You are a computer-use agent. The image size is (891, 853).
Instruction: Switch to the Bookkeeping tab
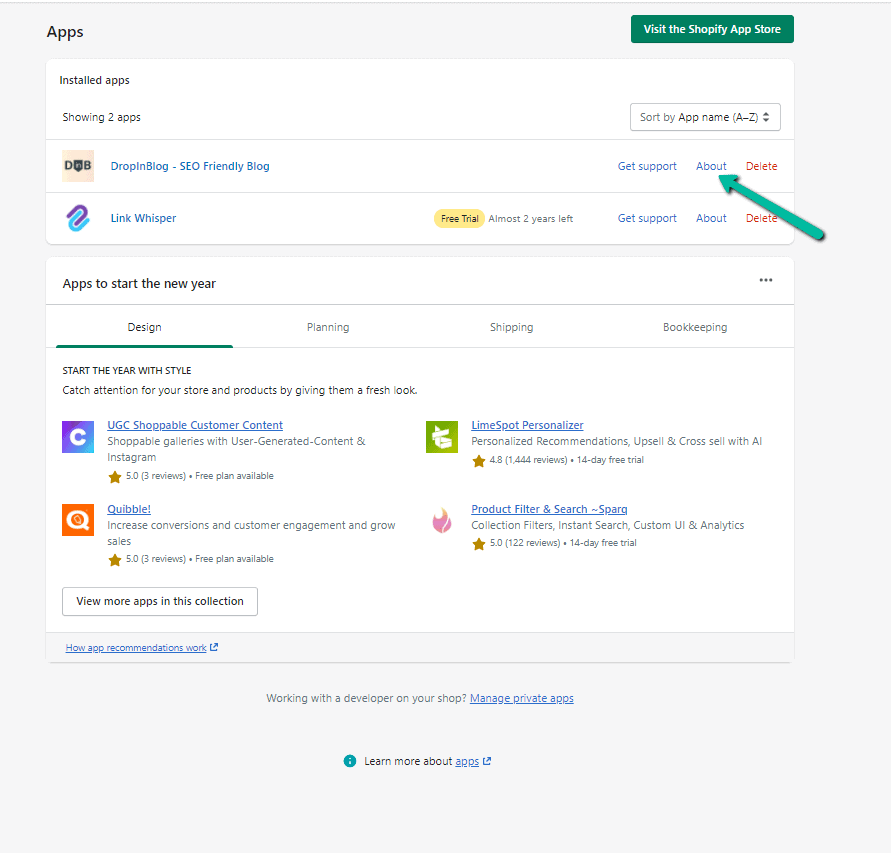pyautogui.click(x=695, y=327)
